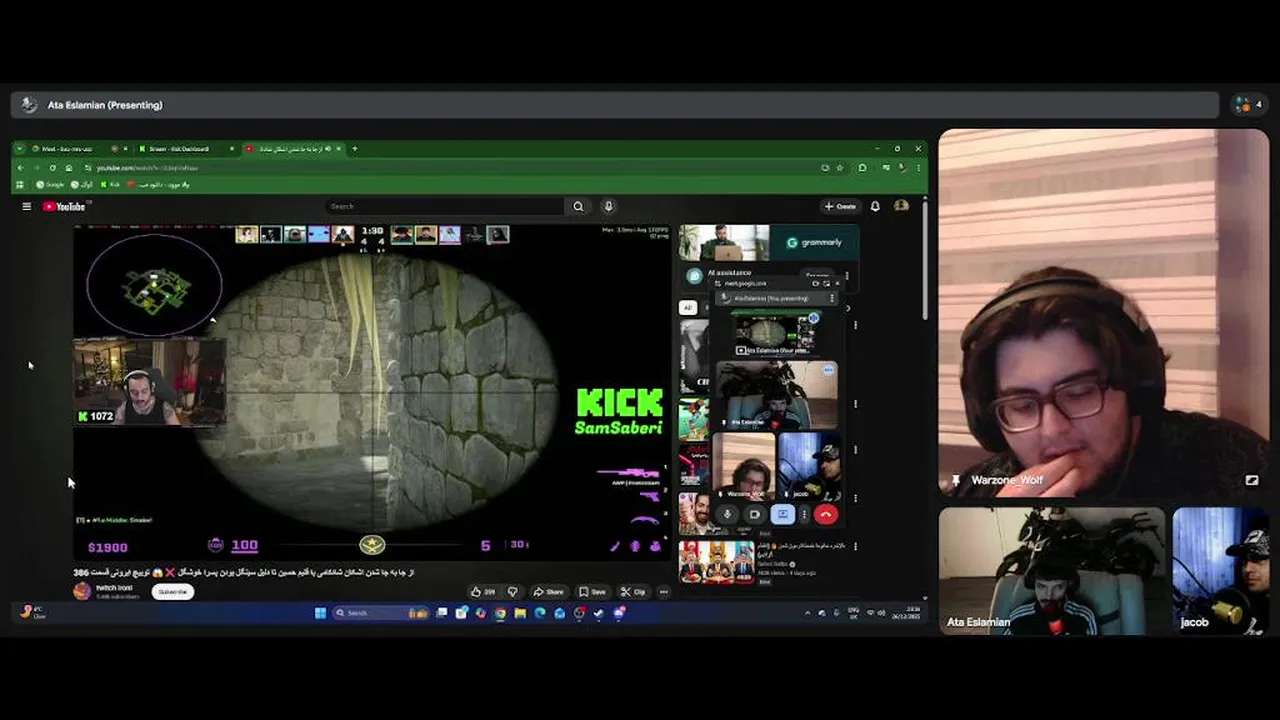Click the Save button under the video
Screen dimensions: 1280x720
tap(593, 592)
